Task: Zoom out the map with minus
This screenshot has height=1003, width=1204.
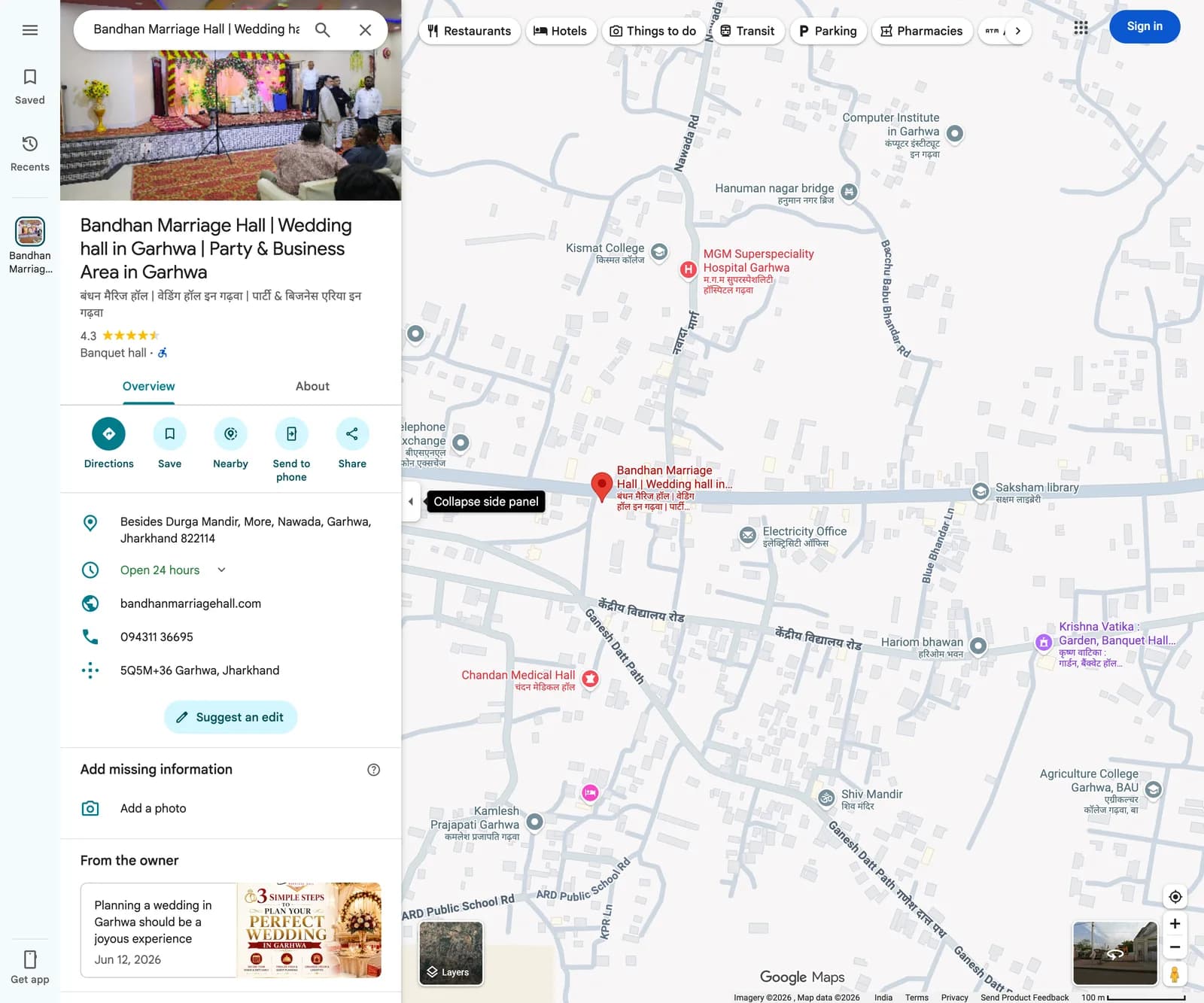Action: coord(1175,947)
